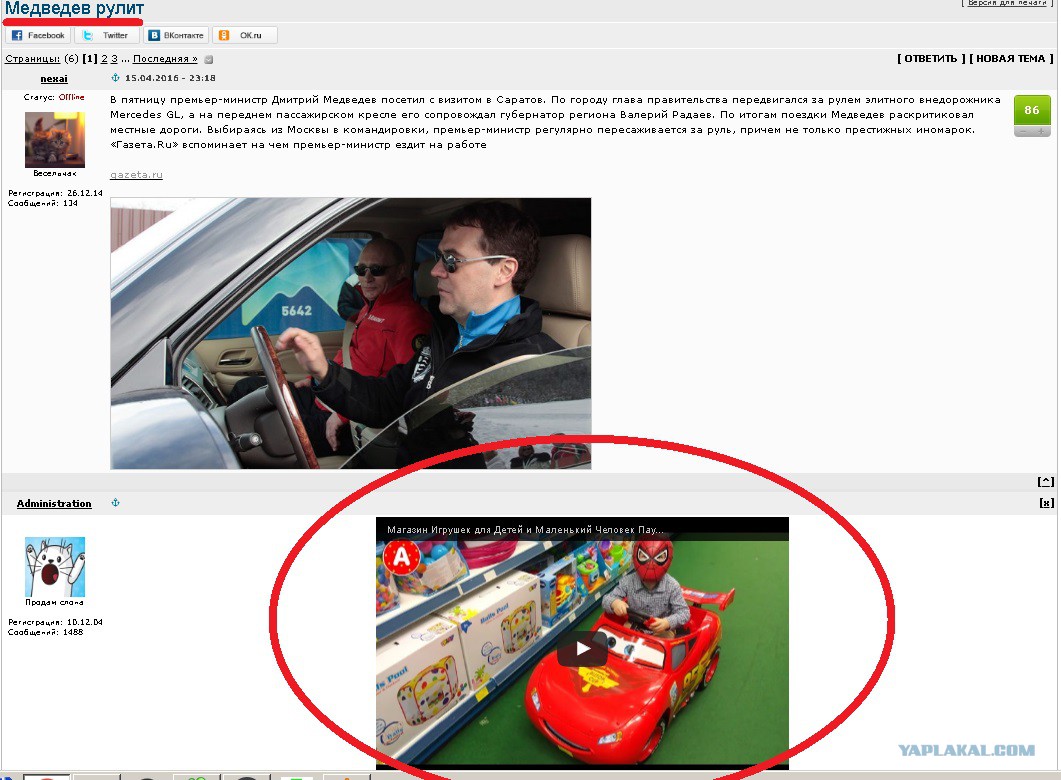Upvote the post with plus button
This screenshot has height=780, width=1061.
click(1041, 131)
